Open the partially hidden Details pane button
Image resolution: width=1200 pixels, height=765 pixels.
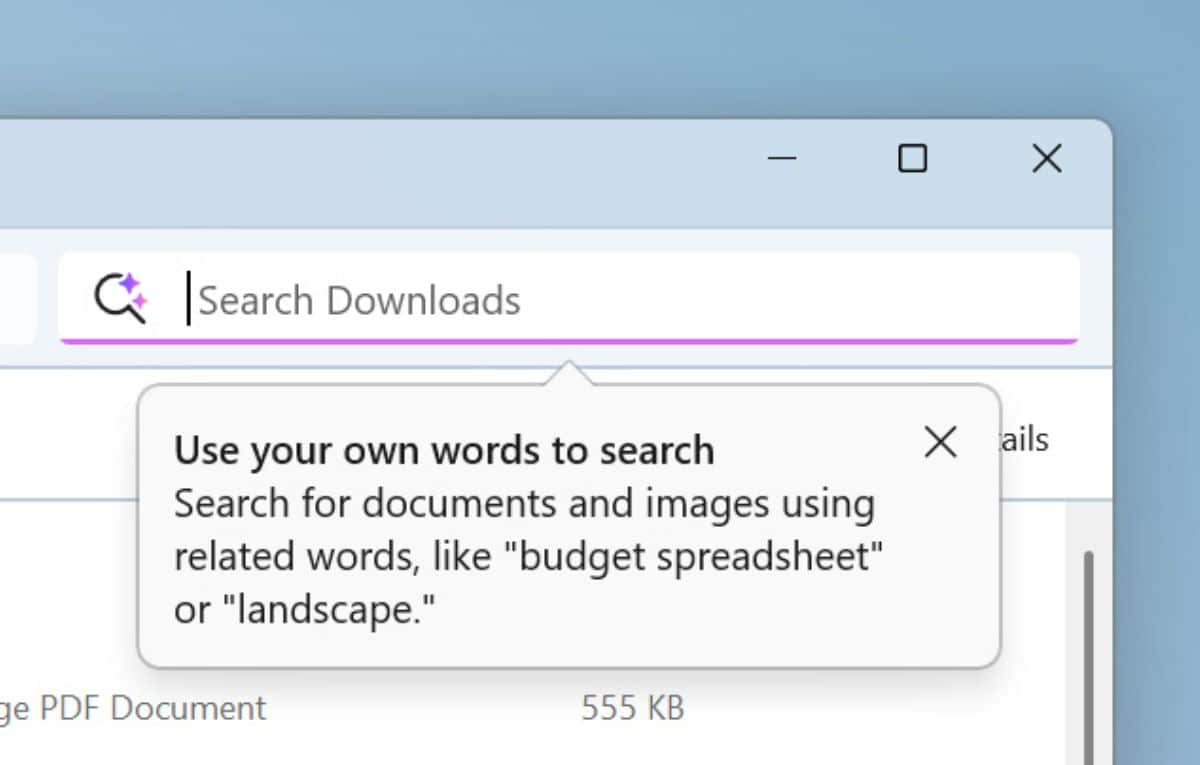(x=1024, y=440)
